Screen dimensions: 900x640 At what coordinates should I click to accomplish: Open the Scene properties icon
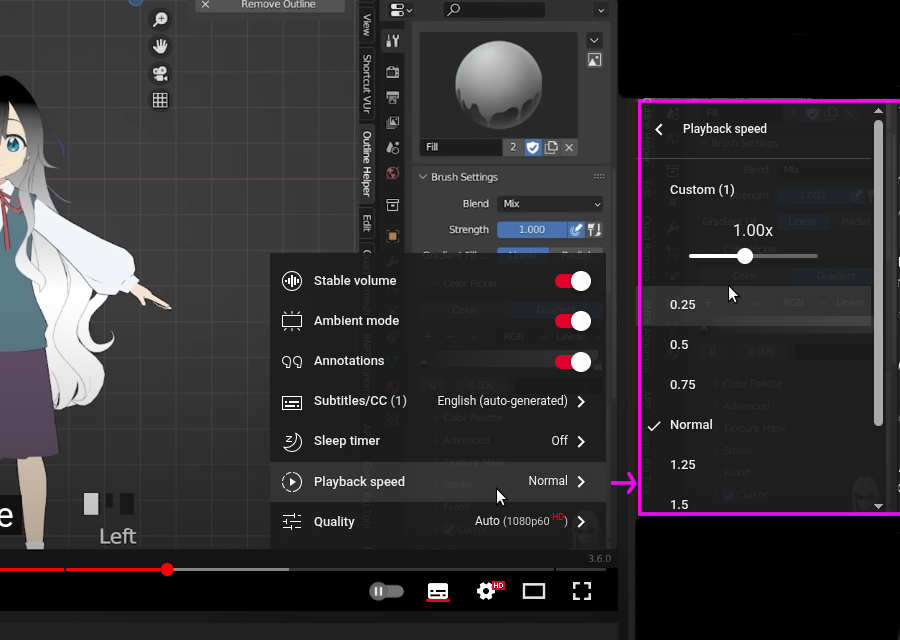pos(393,148)
